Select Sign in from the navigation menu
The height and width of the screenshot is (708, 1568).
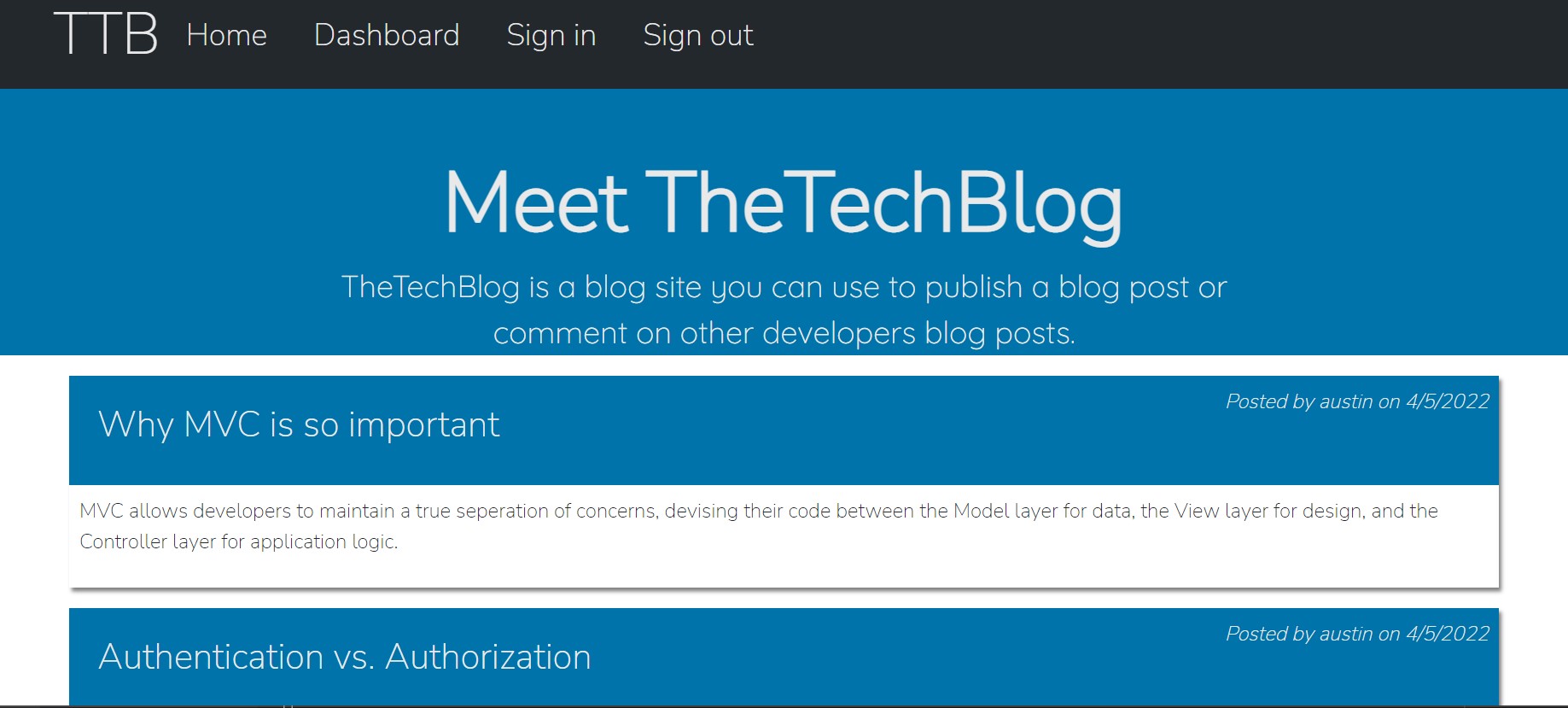point(551,35)
